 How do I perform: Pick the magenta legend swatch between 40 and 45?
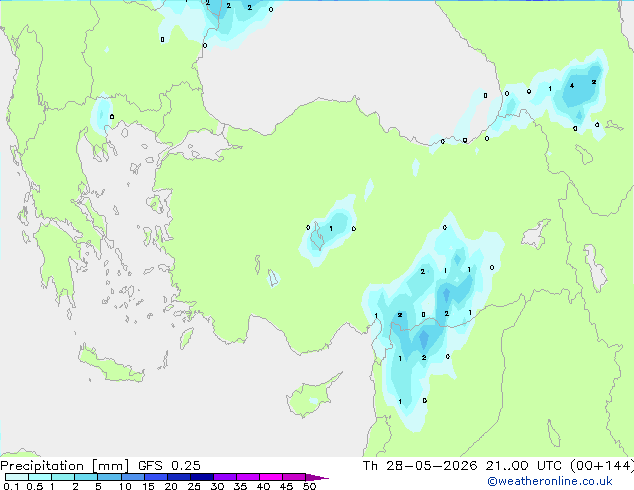[271, 477]
